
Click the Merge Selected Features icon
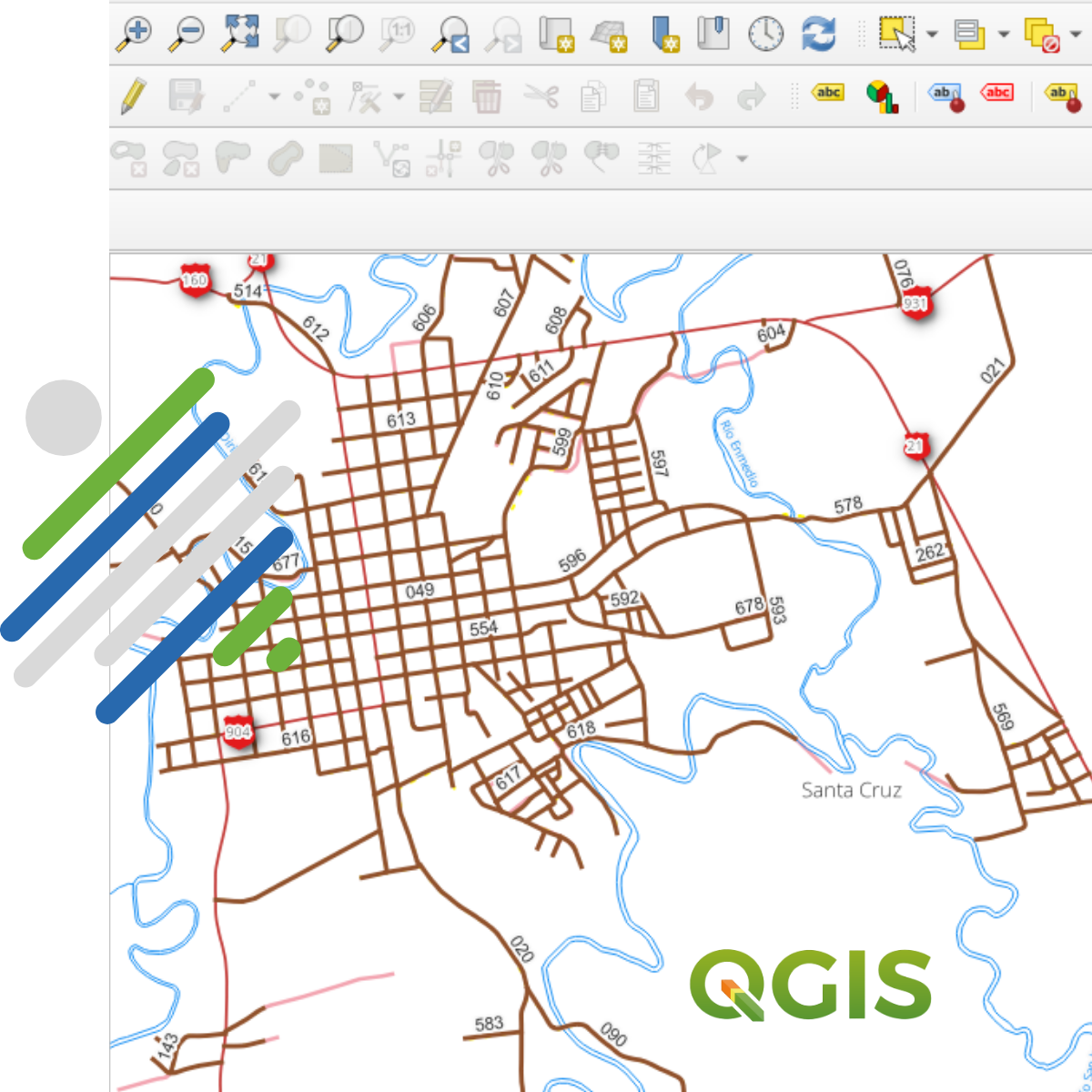tap(602, 156)
